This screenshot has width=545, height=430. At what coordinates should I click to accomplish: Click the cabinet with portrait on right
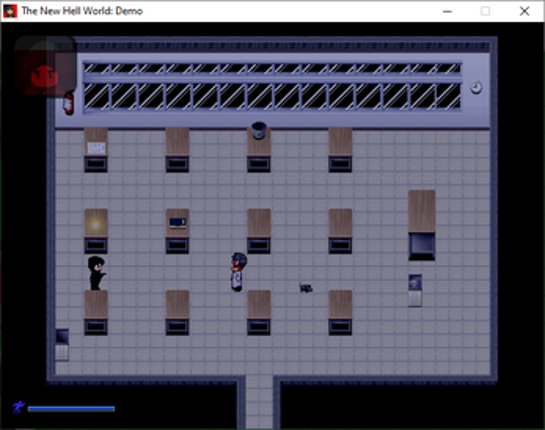pyautogui.click(x=415, y=291)
